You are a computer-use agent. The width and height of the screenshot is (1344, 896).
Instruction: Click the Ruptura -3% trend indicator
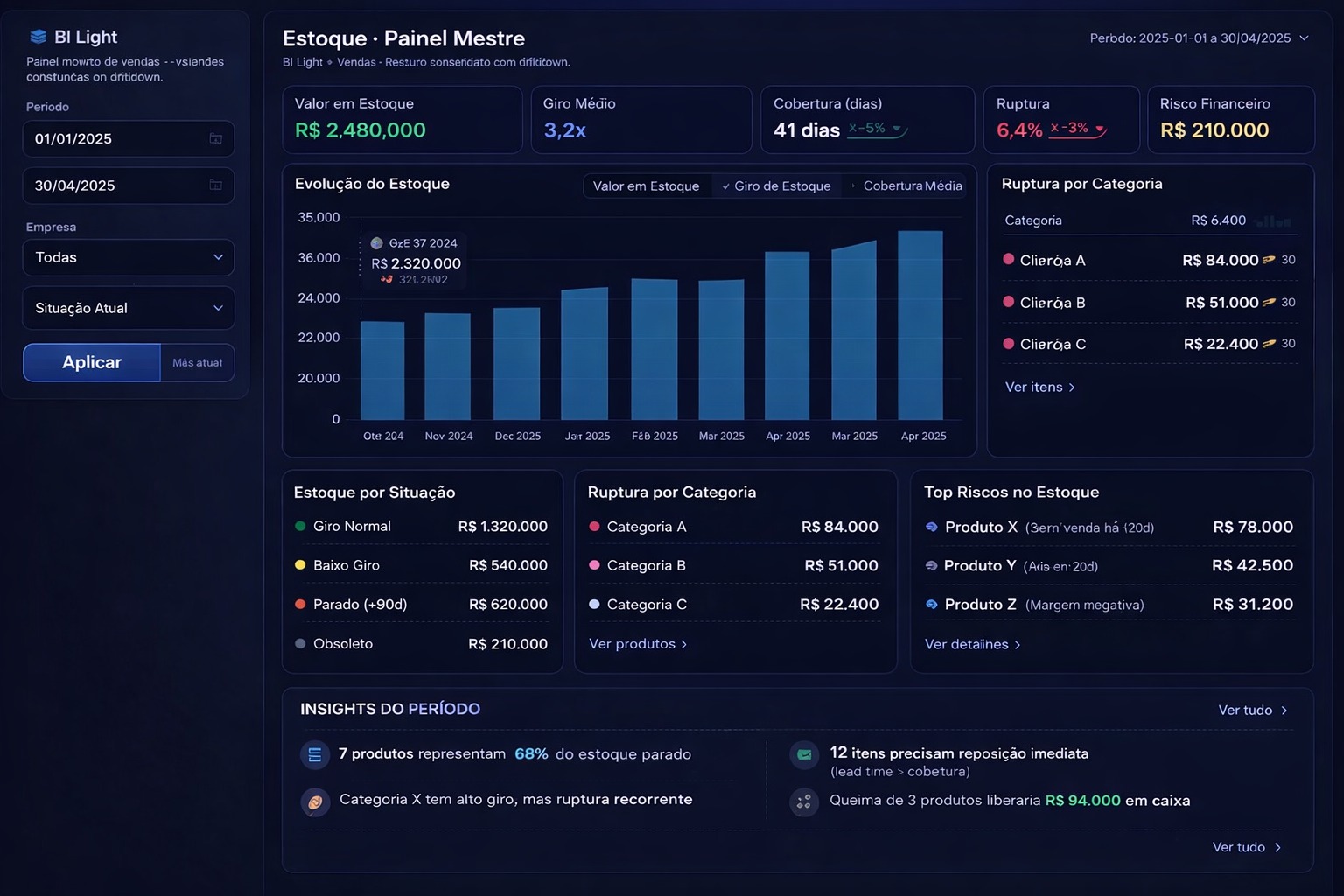click(x=1078, y=129)
